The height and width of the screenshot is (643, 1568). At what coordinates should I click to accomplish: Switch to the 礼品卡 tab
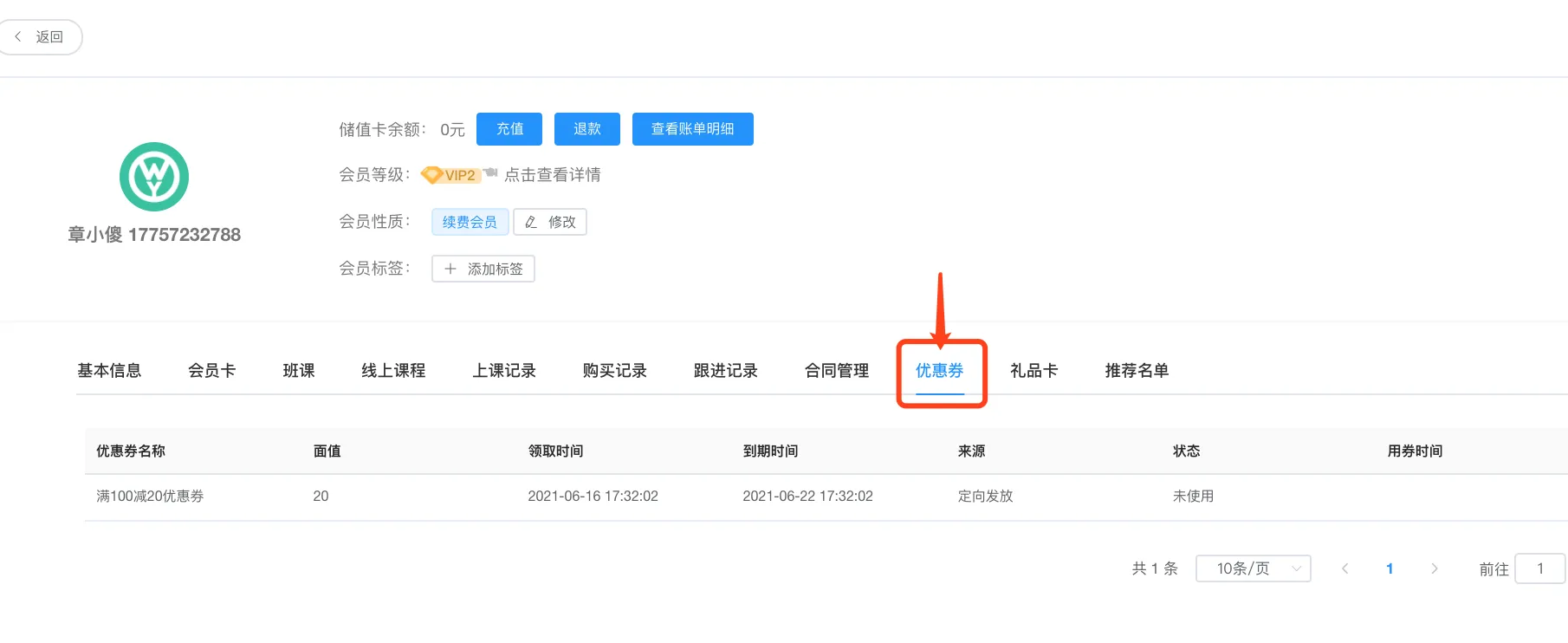(1033, 371)
